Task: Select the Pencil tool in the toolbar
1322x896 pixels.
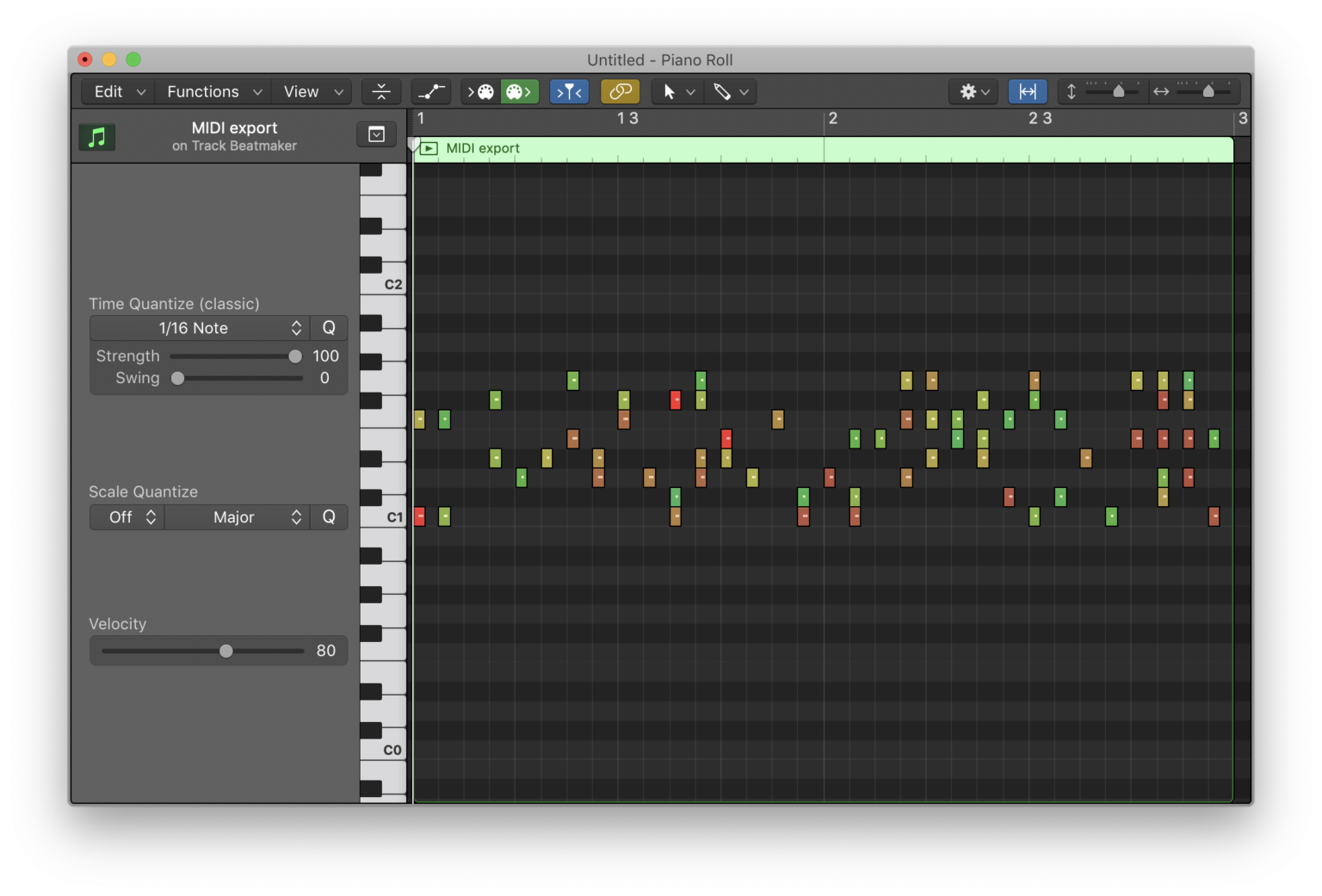Action: (723, 91)
